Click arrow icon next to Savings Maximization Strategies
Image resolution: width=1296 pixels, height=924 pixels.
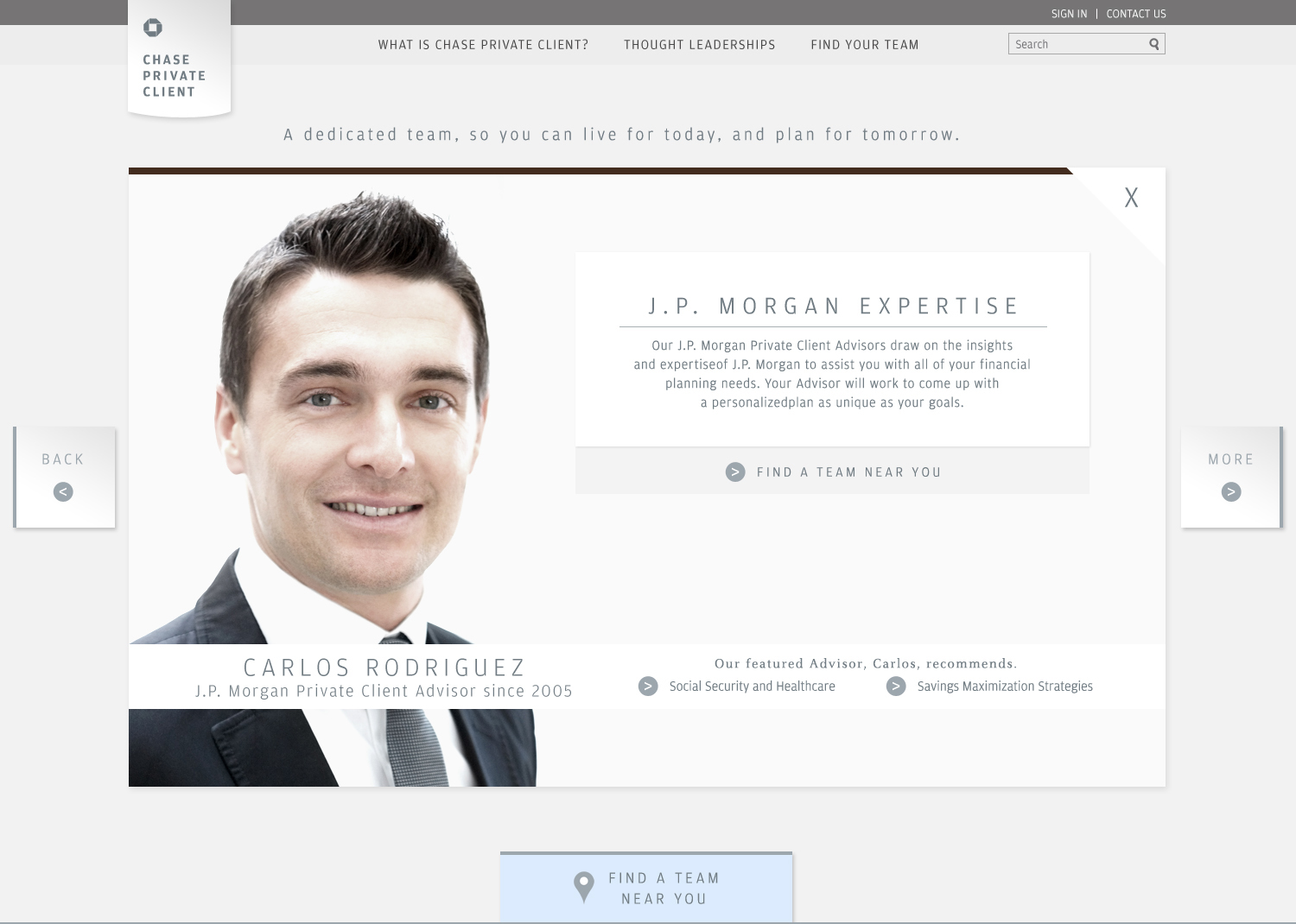(896, 686)
